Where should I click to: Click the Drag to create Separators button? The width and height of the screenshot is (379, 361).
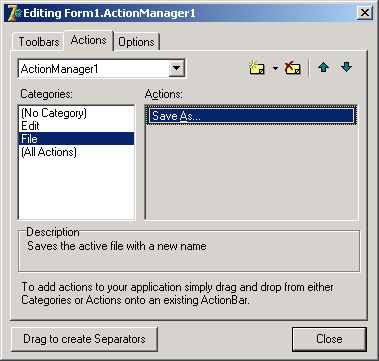tap(84, 339)
